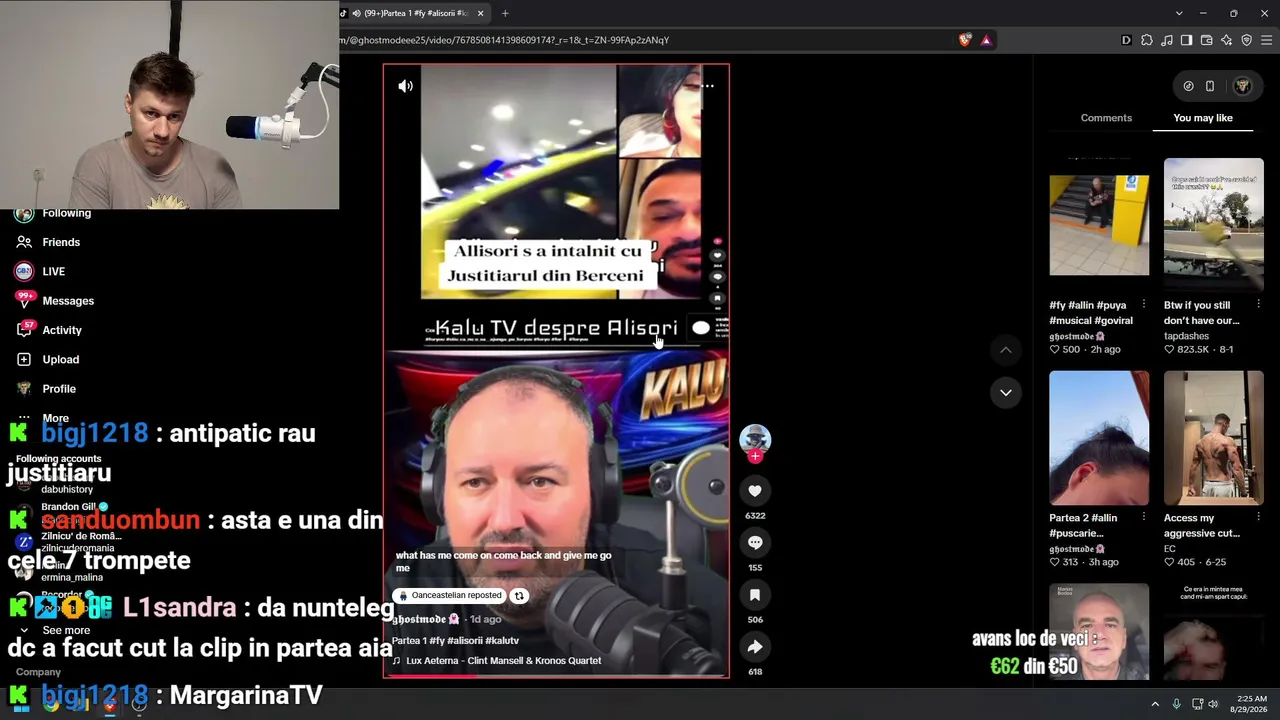
Task: Open the search tabs dropdown chevron
Action: [1179, 13]
